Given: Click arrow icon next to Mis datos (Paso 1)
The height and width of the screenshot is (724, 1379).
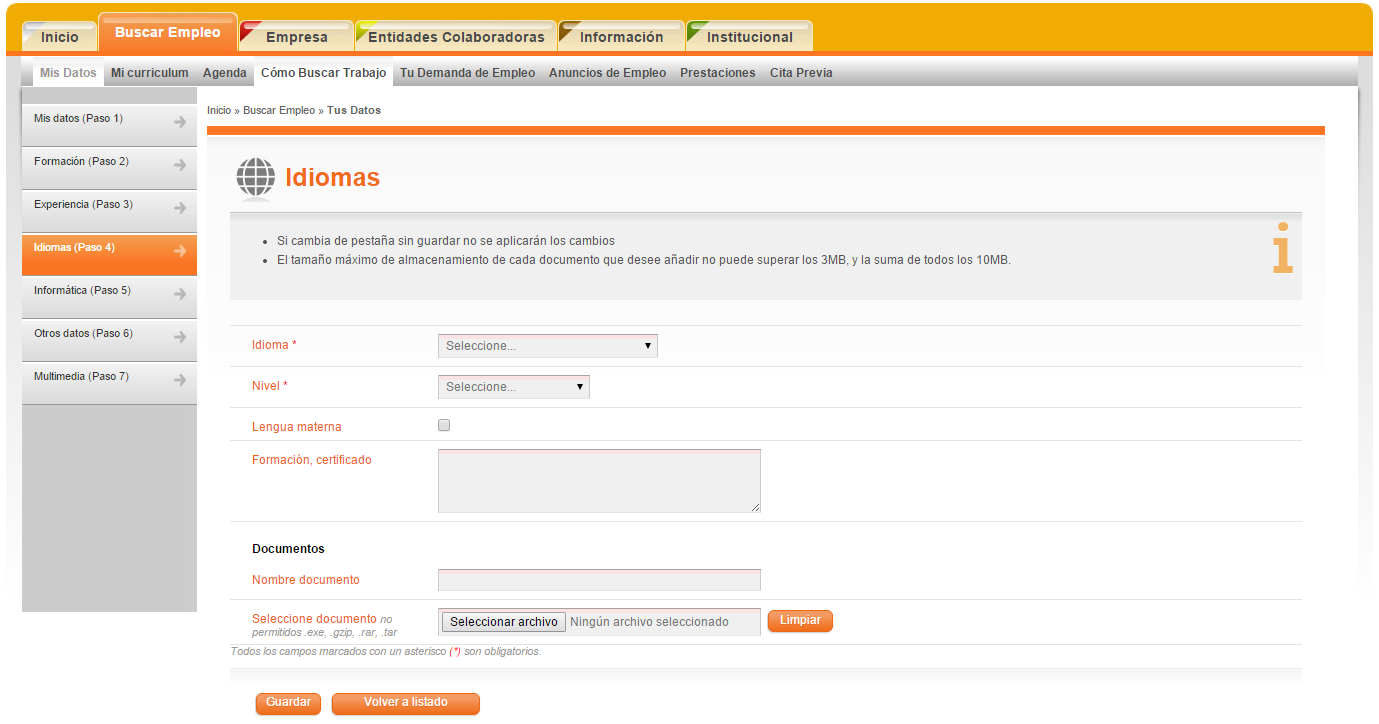Looking at the screenshot, I should [x=180, y=122].
